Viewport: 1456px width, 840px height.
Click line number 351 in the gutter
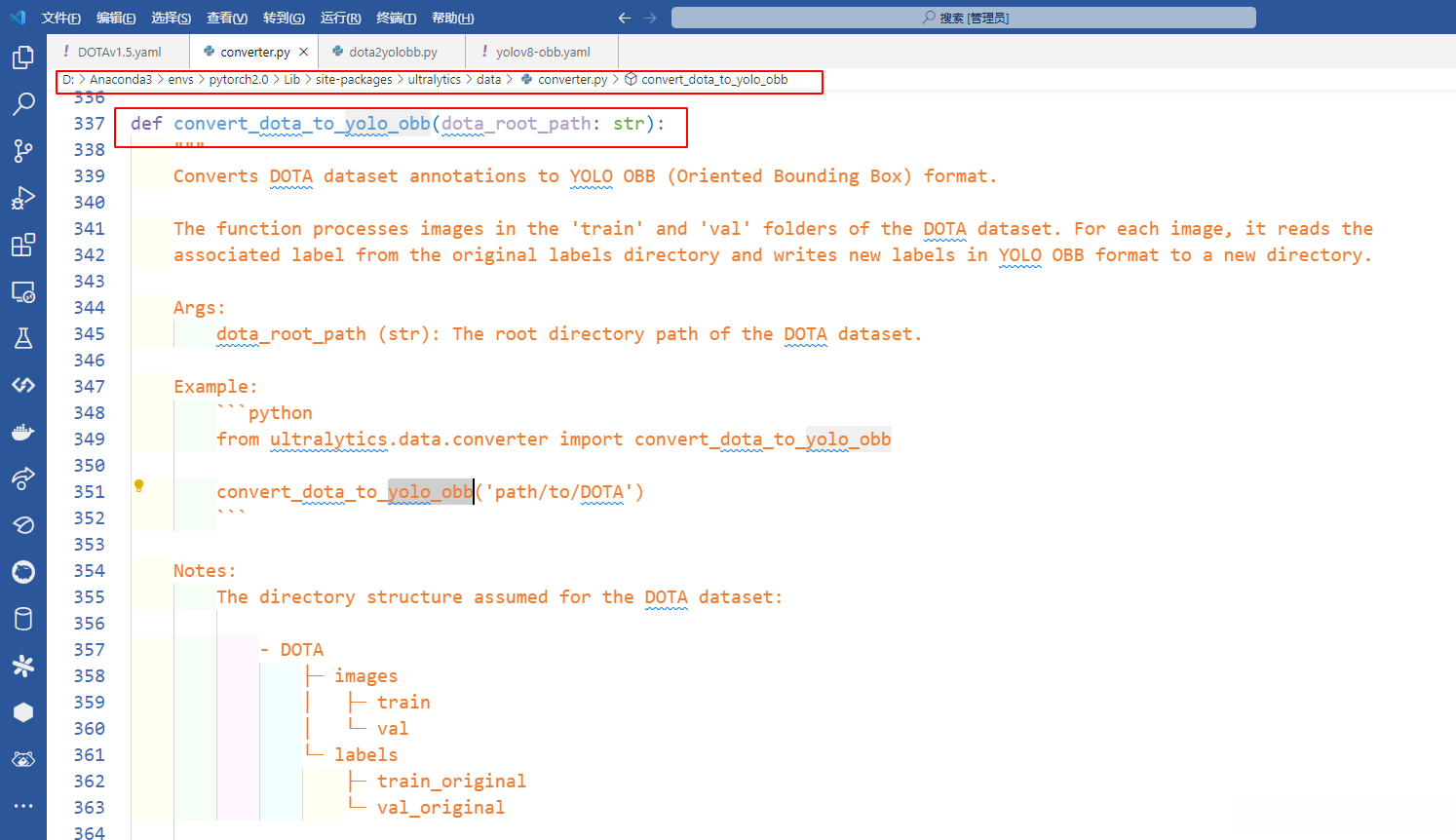(89, 492)
